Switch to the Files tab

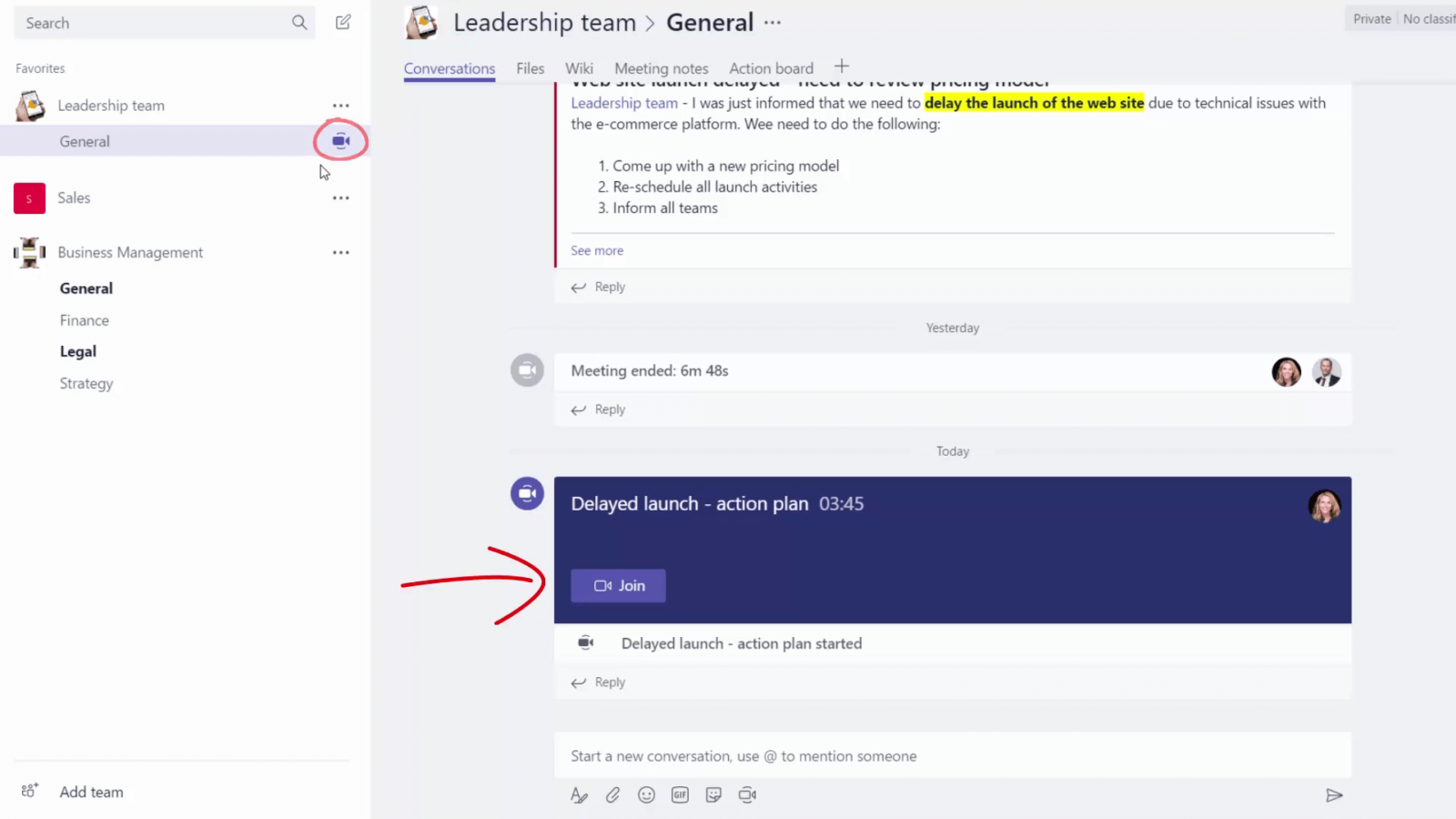click(530, 67)
